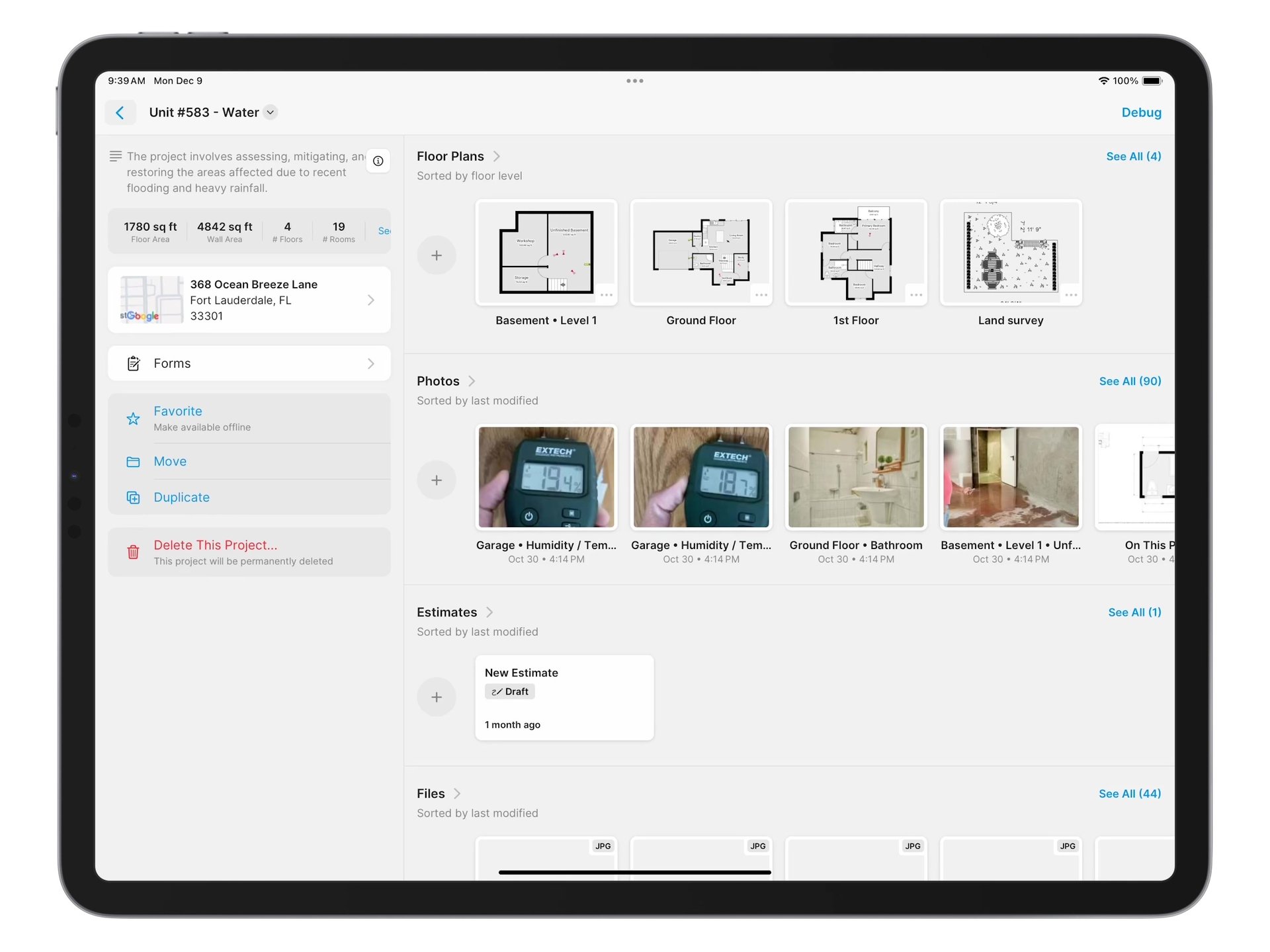This screenshot has height=952, width=1270.
Task: Create a new estimate with plus button
Action: point(437,697)
